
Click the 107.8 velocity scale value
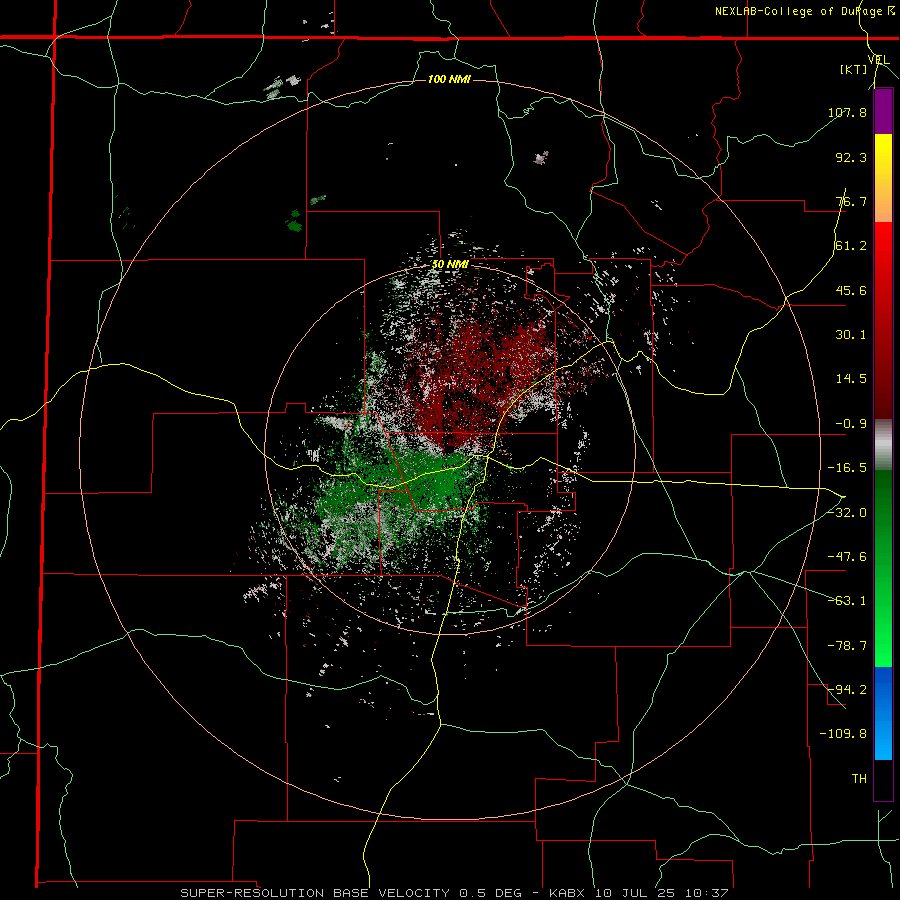click(x=847, y=112)
